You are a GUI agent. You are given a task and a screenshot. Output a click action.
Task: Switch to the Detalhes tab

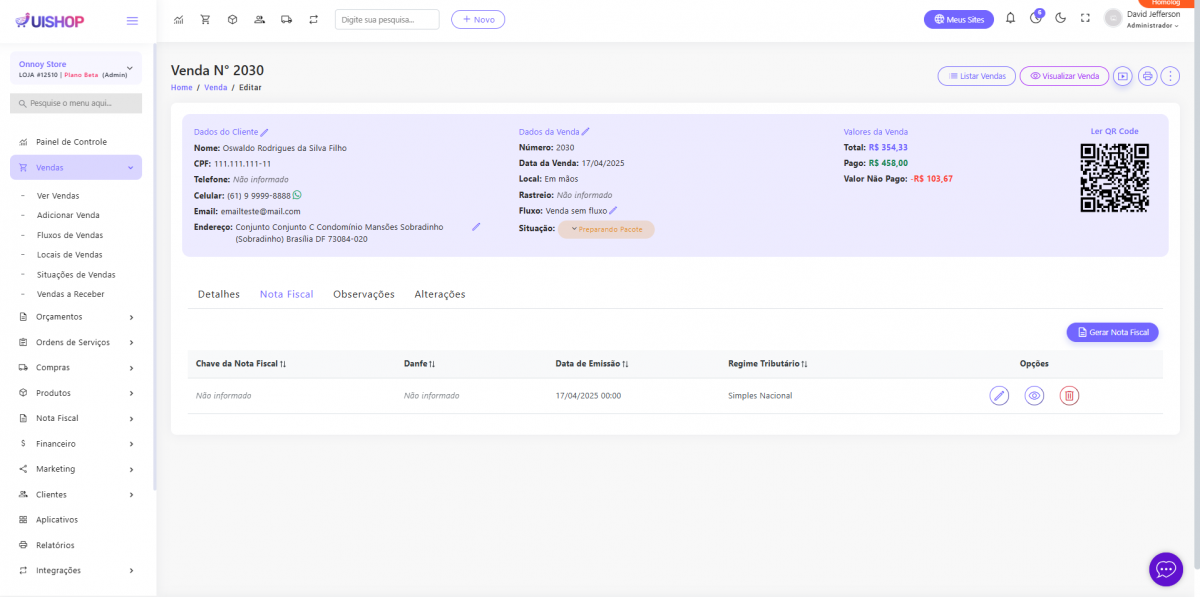(219, 295)
